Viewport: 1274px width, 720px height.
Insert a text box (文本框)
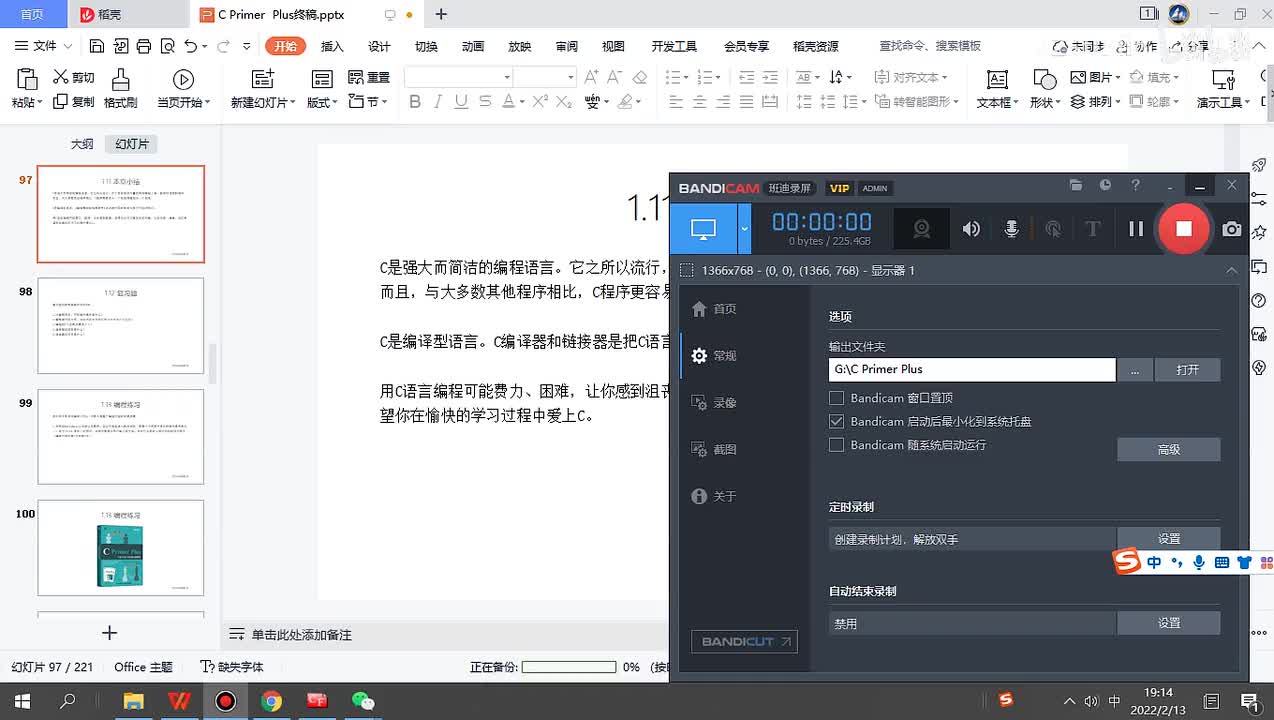tap(997, 89)
